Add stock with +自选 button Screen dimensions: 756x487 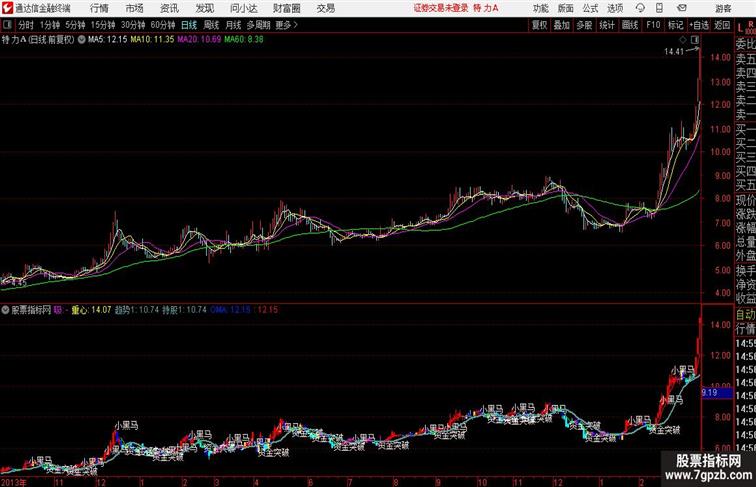click(699, 25)
